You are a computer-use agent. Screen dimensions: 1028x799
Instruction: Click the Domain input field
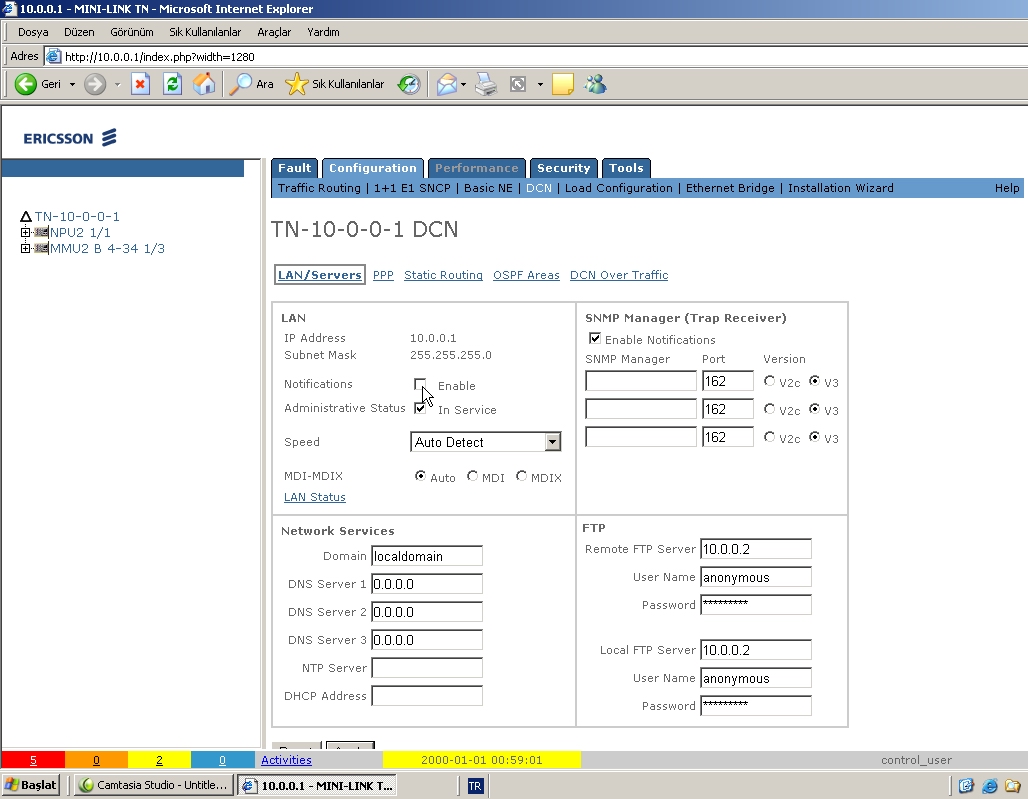coord(427,556)
